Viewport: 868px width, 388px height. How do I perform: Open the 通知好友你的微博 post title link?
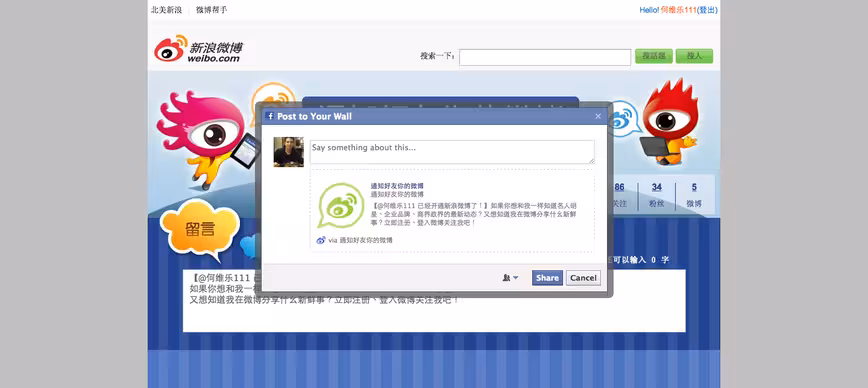coord(397,186)
